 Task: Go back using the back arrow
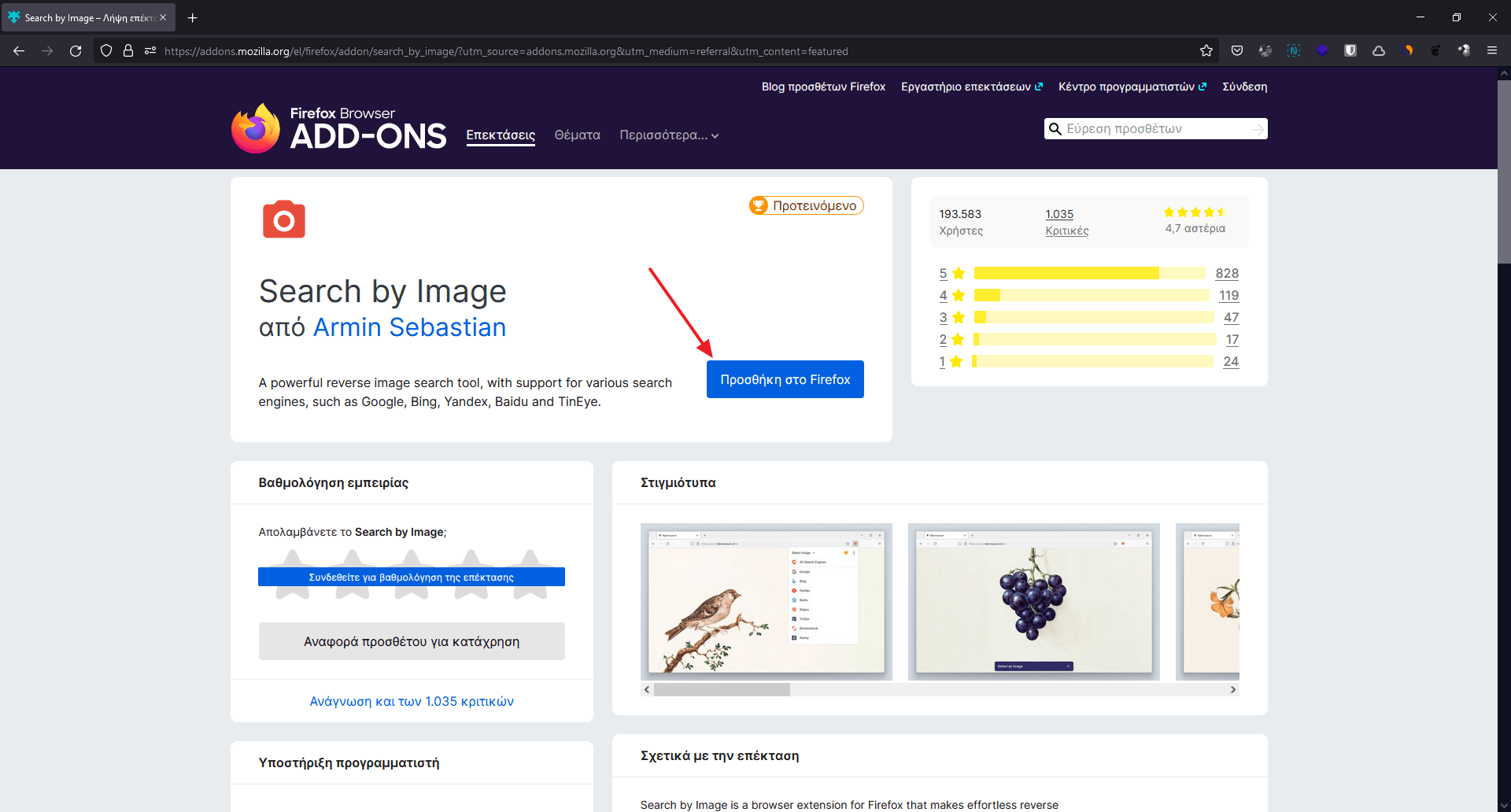point(19,51)
